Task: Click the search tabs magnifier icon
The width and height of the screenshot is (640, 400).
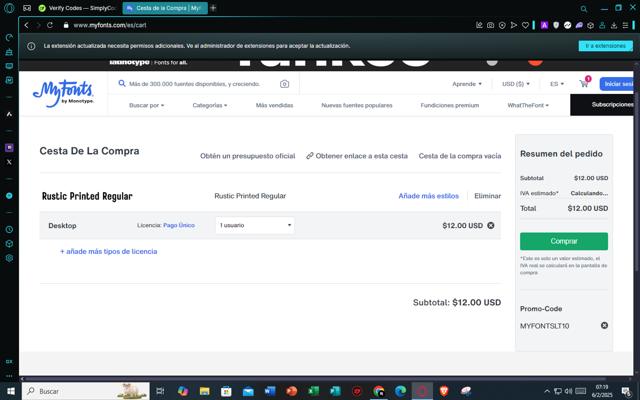Action: click(584, 9)
